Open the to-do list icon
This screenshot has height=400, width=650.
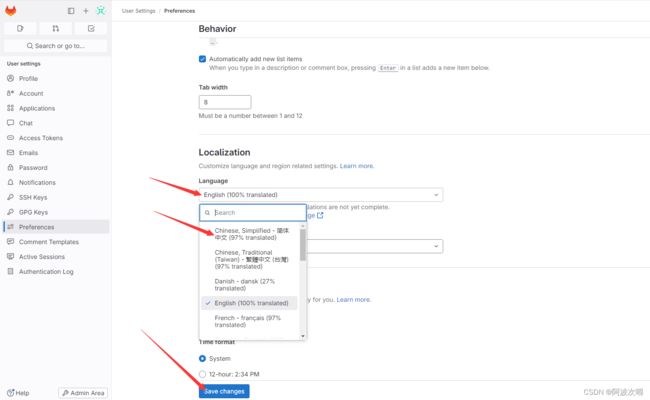pos(91,28)
